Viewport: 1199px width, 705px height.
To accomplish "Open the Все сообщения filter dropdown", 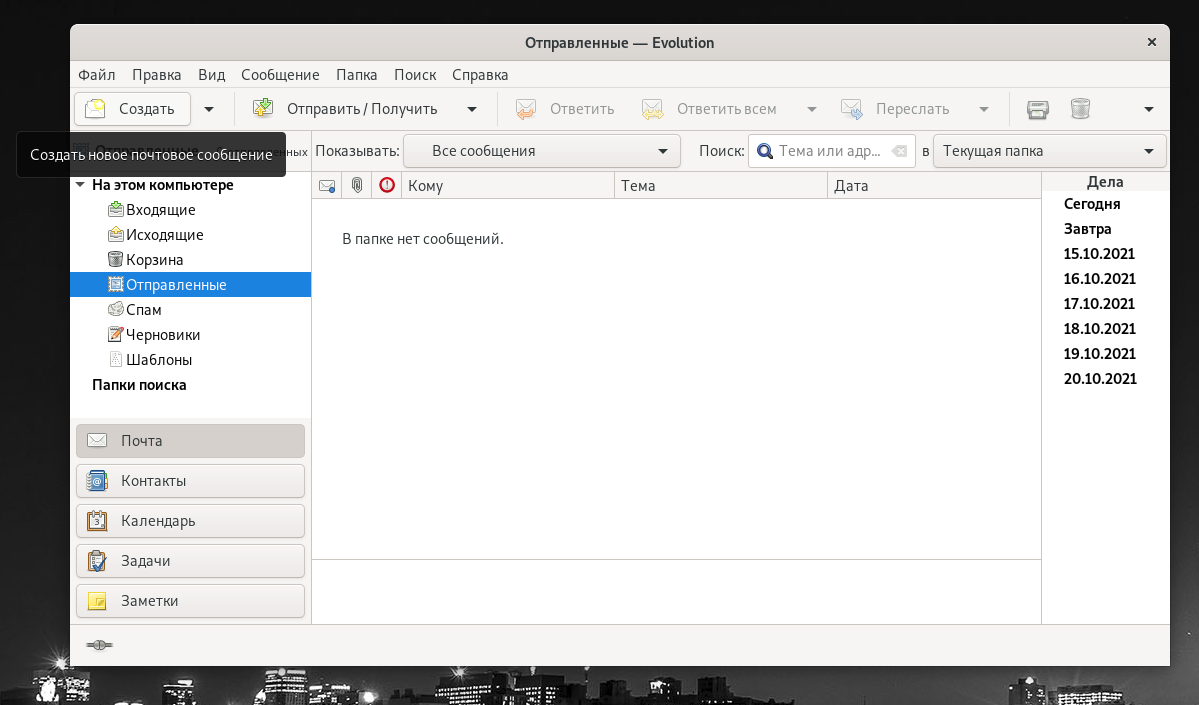I will click(541, 151).
